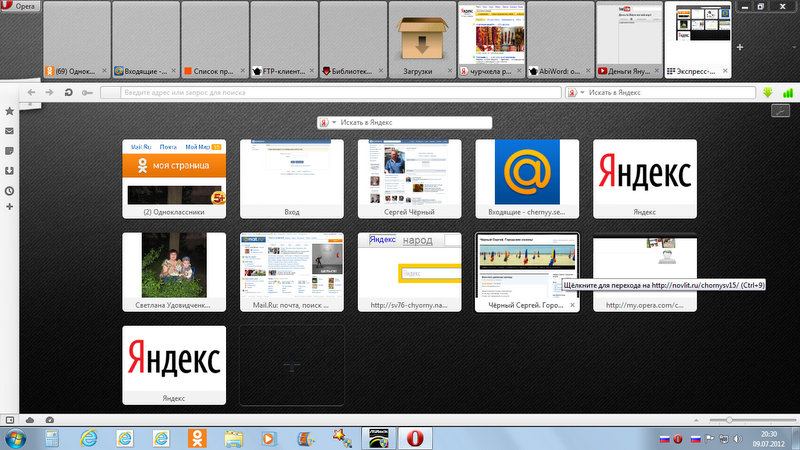Go forward with the toolbar forward arrow
The height and width of the screenshot is (450, 800).
pos(49,92)
